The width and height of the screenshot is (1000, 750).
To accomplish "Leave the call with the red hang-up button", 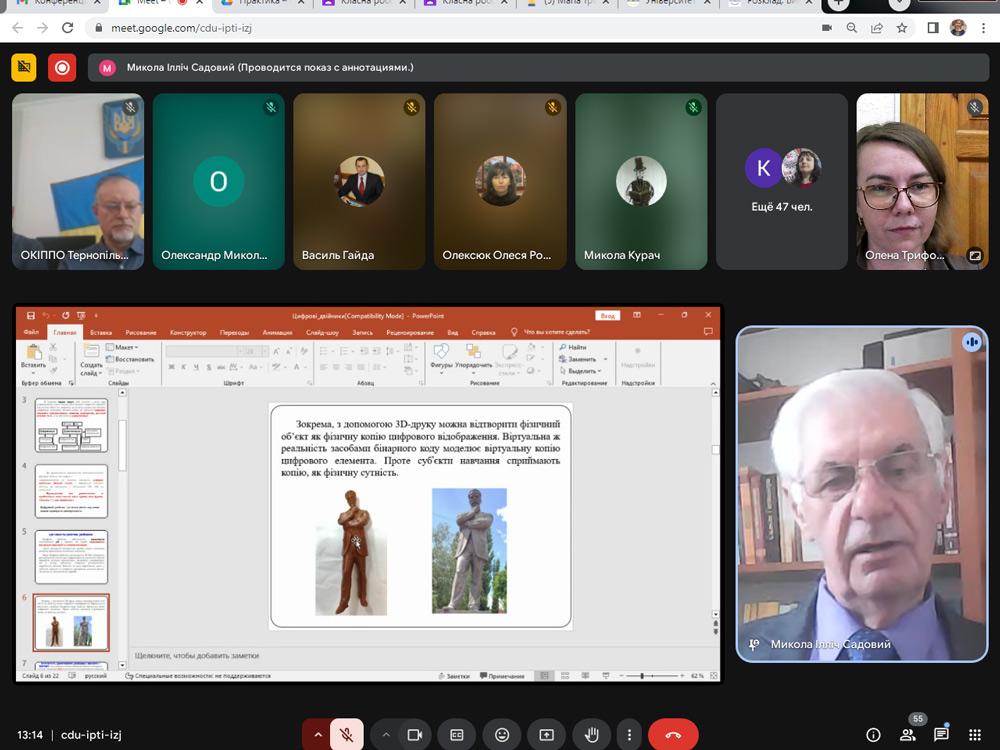I will point(673,735).
